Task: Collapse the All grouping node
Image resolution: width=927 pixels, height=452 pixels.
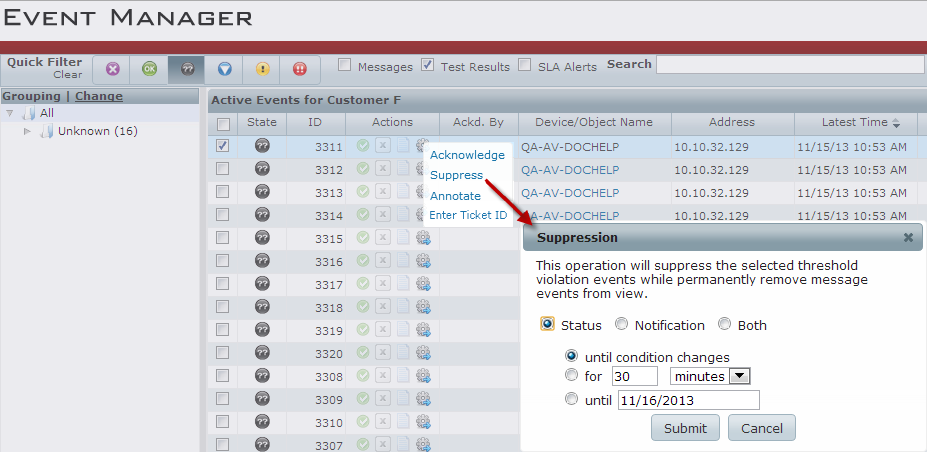Action: (x=10, y=113)
